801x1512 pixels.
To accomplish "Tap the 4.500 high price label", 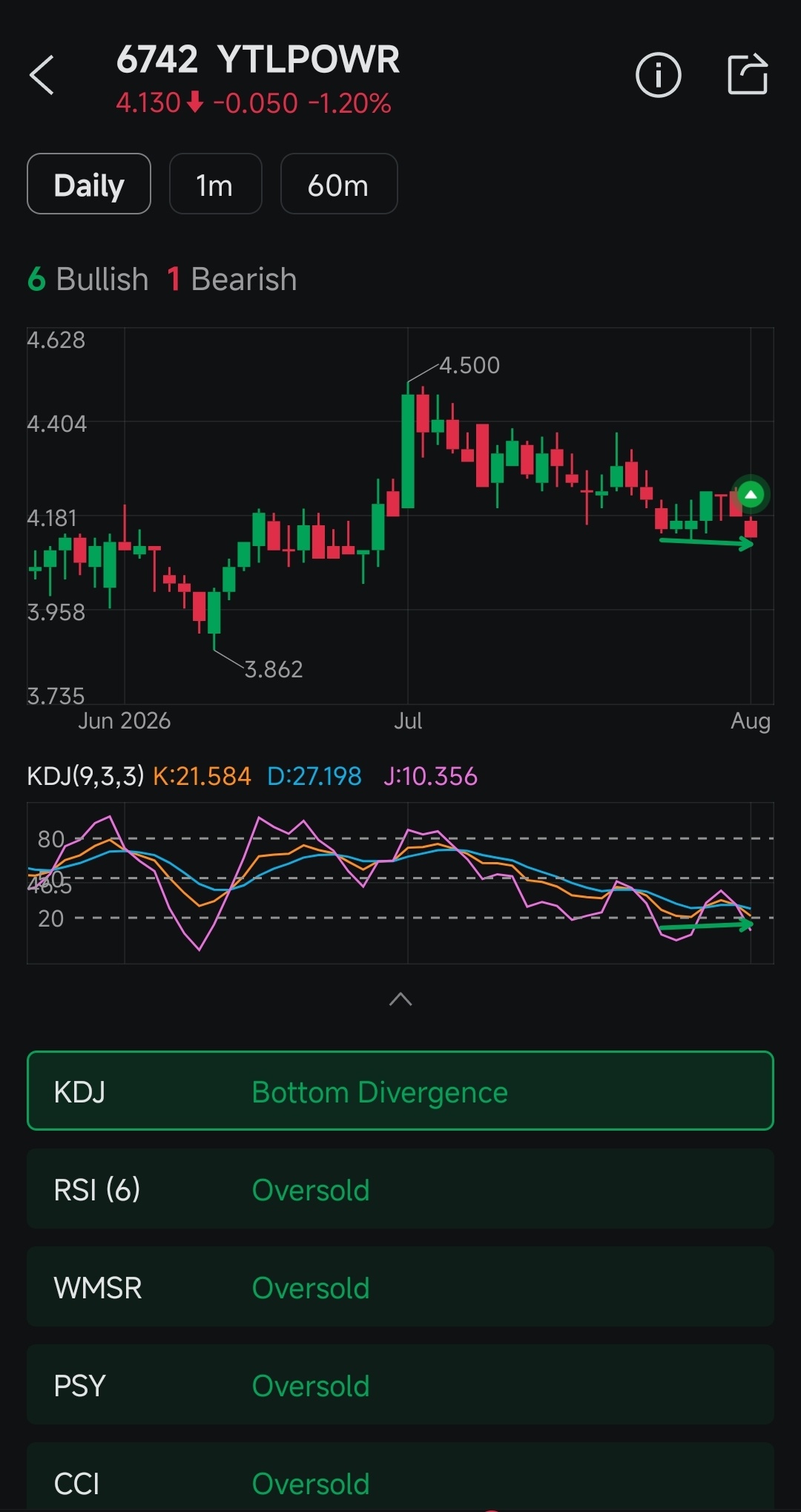I will click(469, 365).
